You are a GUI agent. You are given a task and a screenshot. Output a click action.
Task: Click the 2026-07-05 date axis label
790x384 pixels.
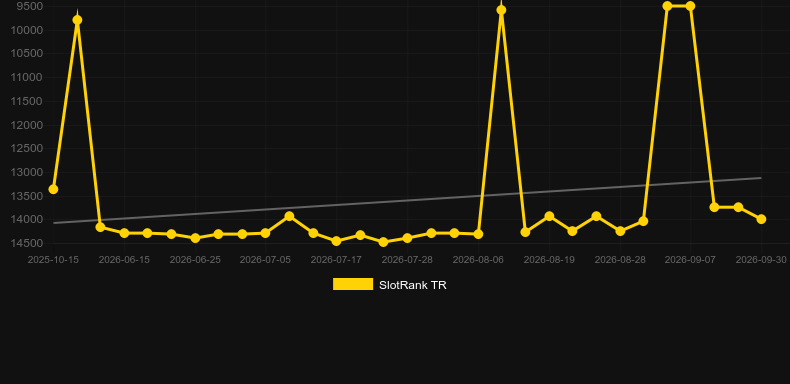tap(265, 260)
